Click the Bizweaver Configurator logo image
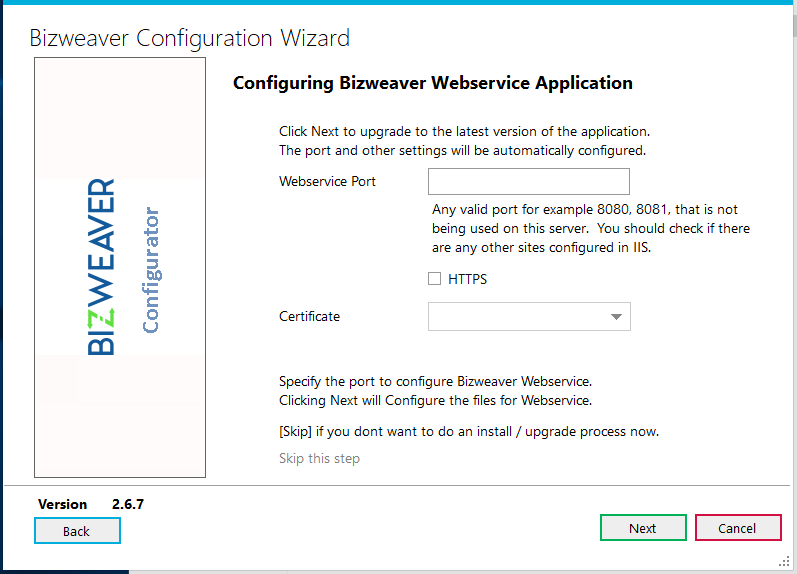The width and height of the screenshot is (797, 574). tap(120, 267)
